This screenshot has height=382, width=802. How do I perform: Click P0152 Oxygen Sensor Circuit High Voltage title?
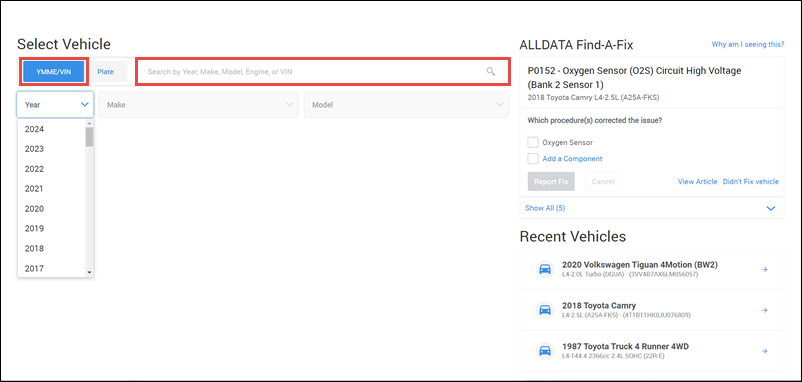point(634,78)
